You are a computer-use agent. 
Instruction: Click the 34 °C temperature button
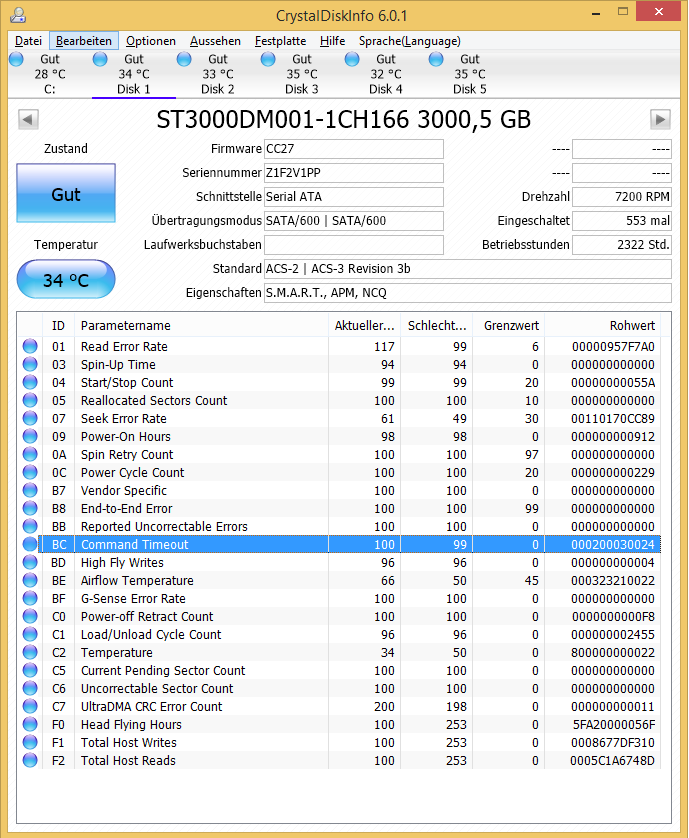click(x=66, y=280)
